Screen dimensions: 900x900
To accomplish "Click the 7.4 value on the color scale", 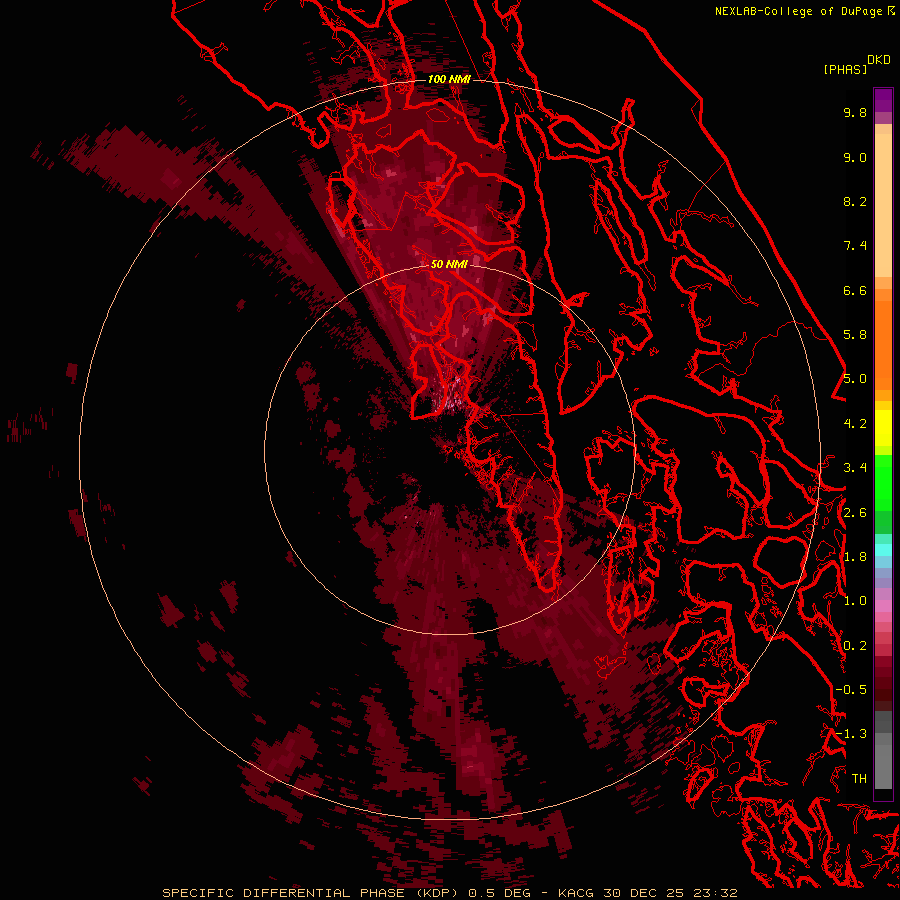I will pos(855,246).
